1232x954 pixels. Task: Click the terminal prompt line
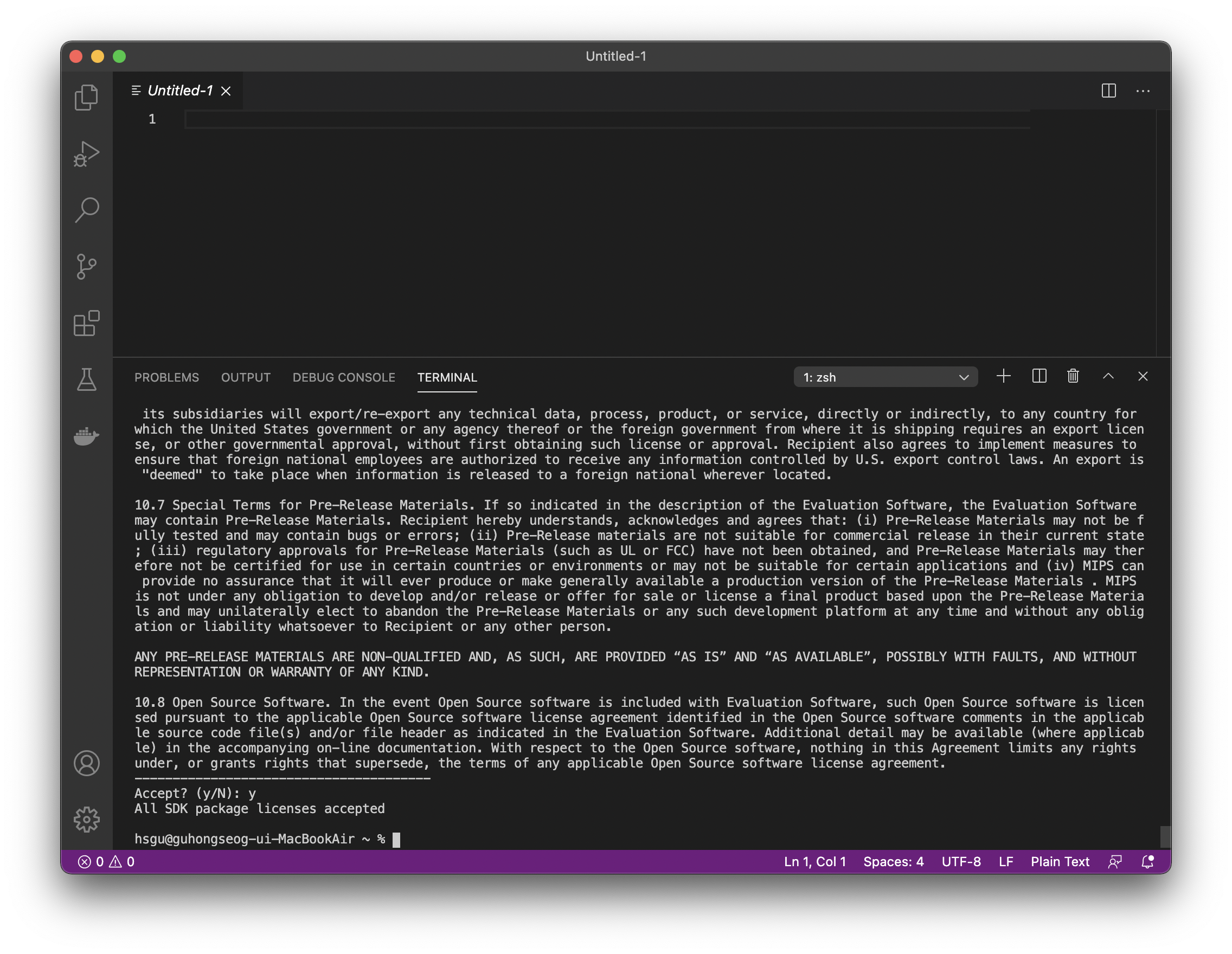[267, 839]
